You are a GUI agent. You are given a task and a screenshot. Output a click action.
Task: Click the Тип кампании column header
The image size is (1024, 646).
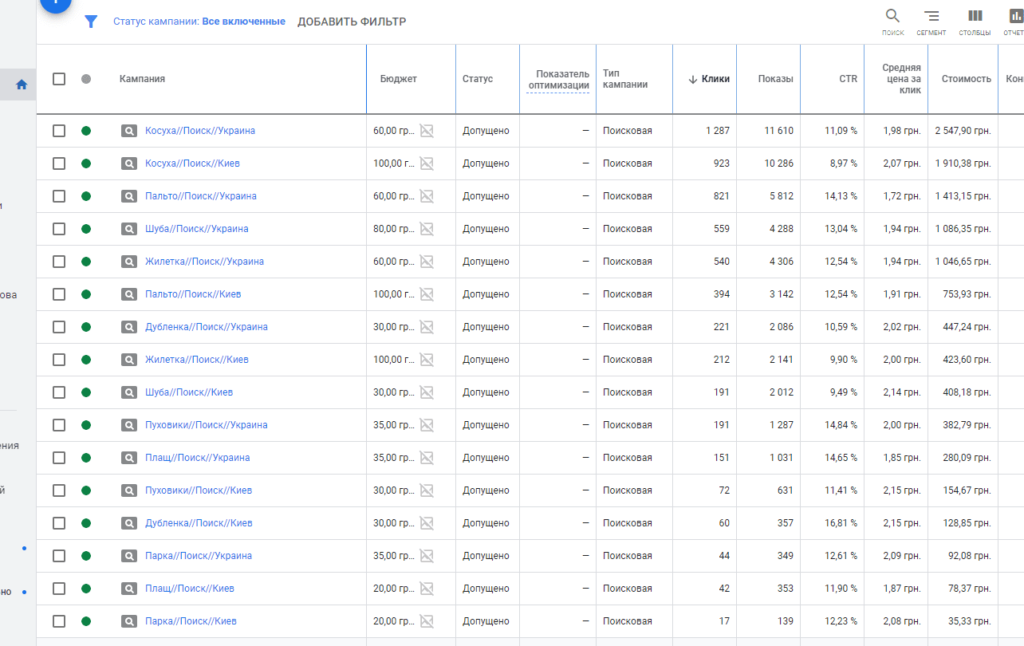tap(625, 79)
